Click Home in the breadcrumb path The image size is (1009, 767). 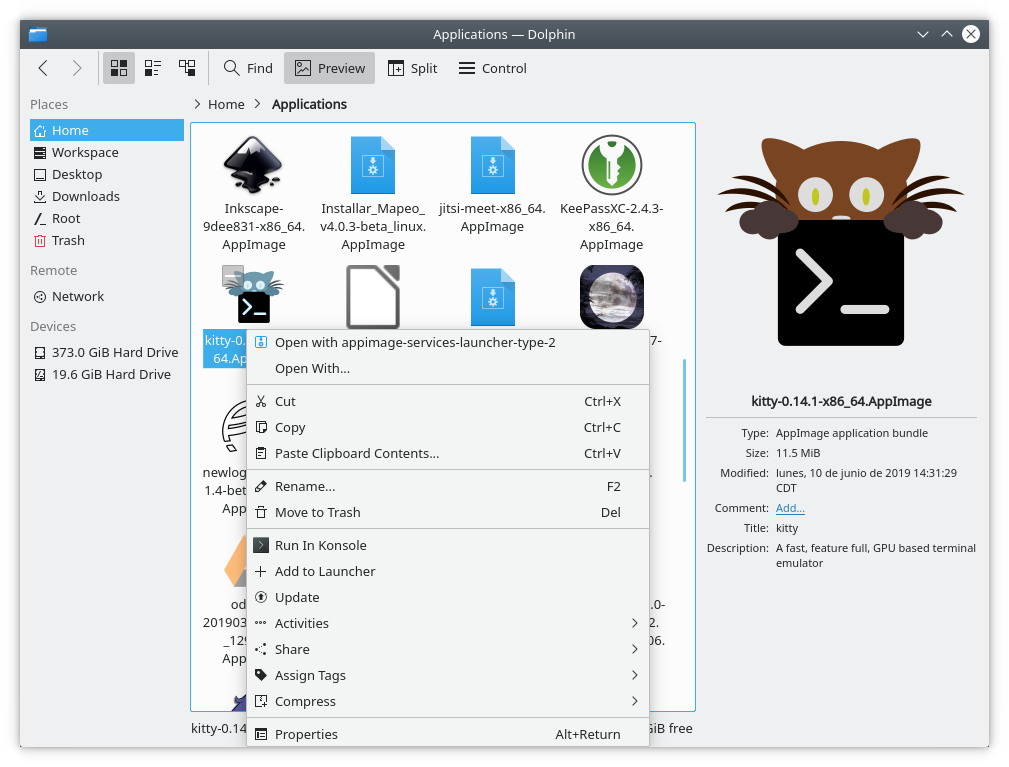[x=226, y=104]
